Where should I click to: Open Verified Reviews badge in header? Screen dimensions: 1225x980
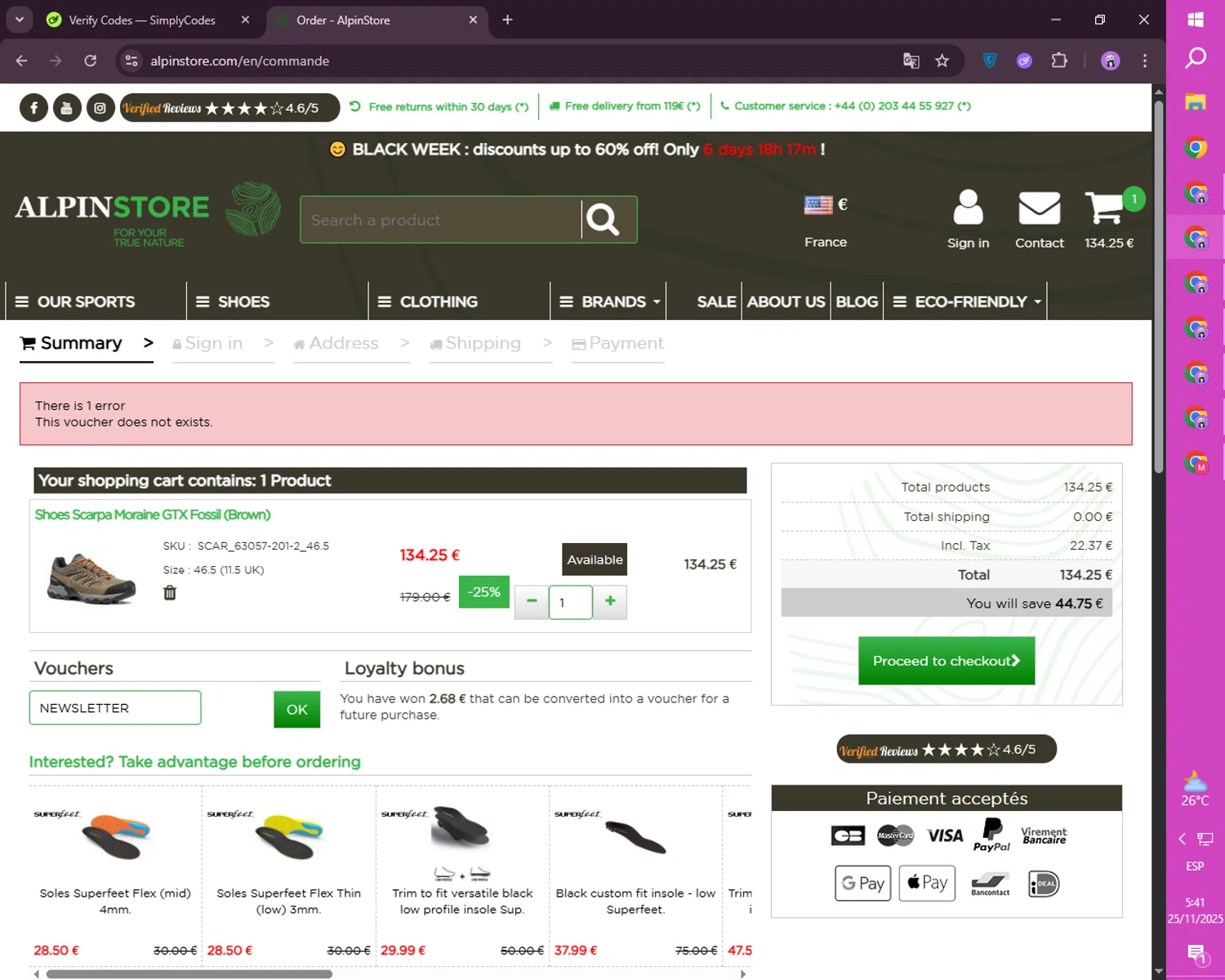[229, 108]
